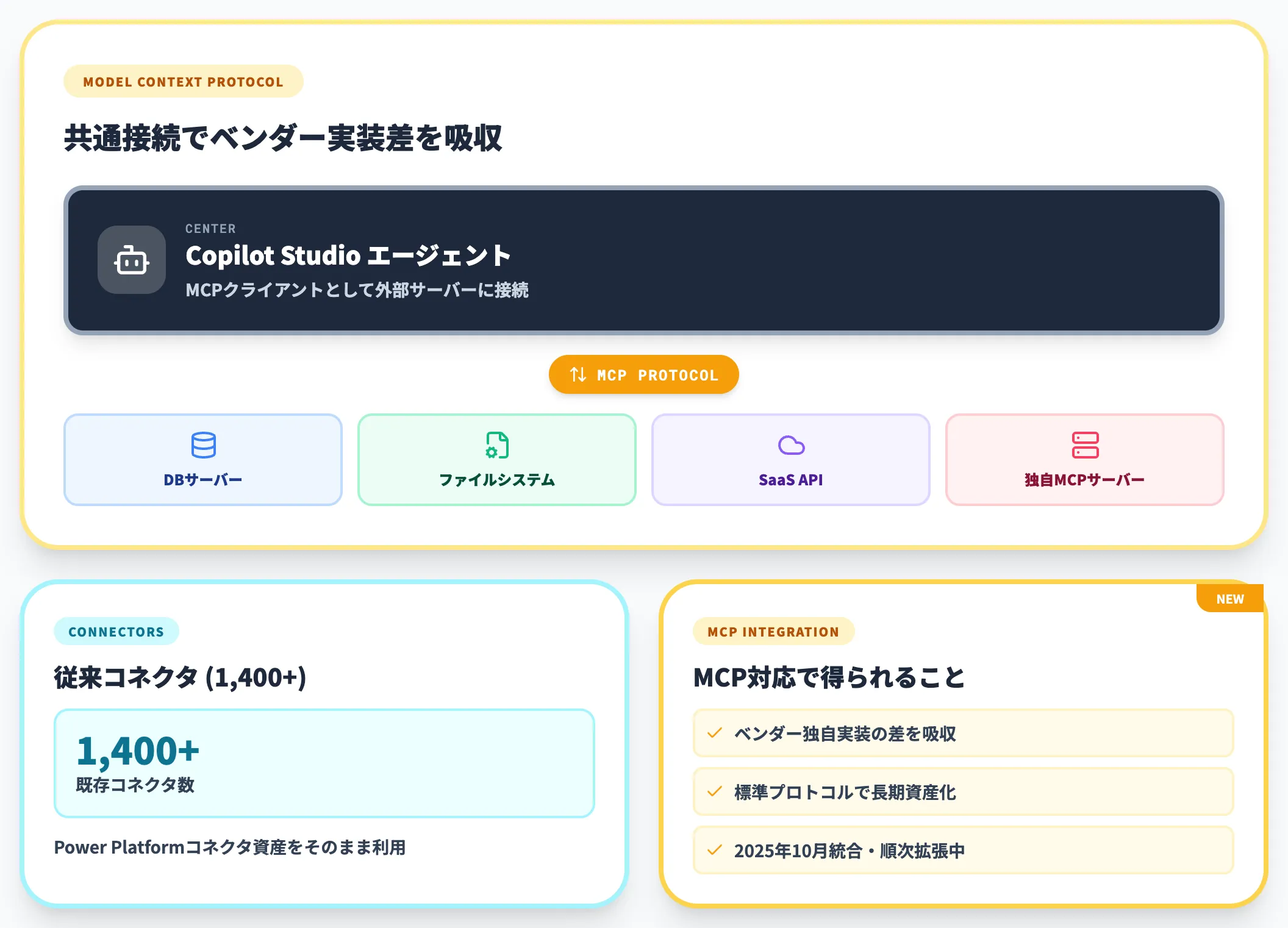
Task: Click the text 標準プロトコルで長期資産化
Action: [845, 792]
